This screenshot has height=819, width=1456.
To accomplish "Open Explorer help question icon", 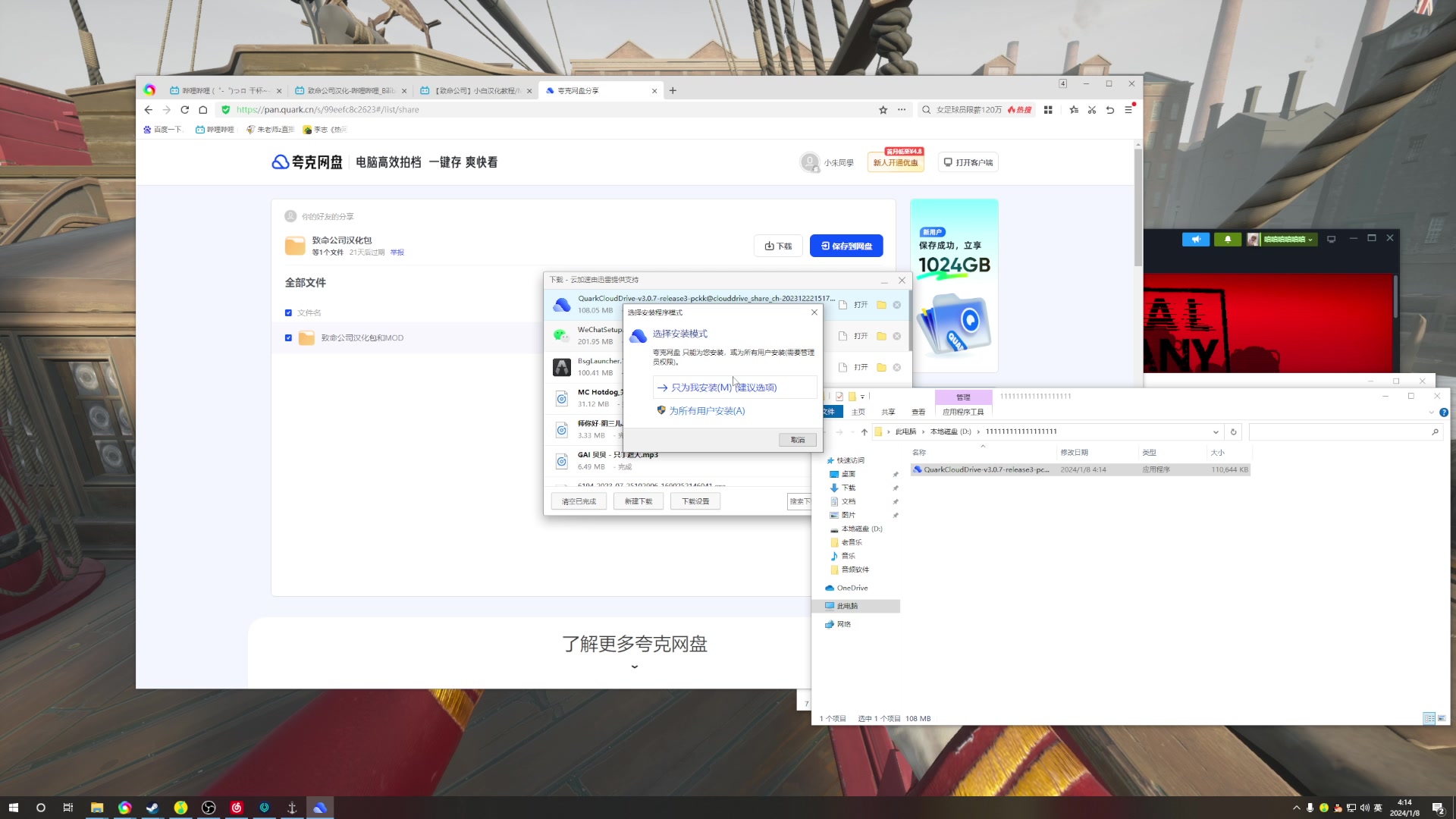I will (x=1444, y=413).
